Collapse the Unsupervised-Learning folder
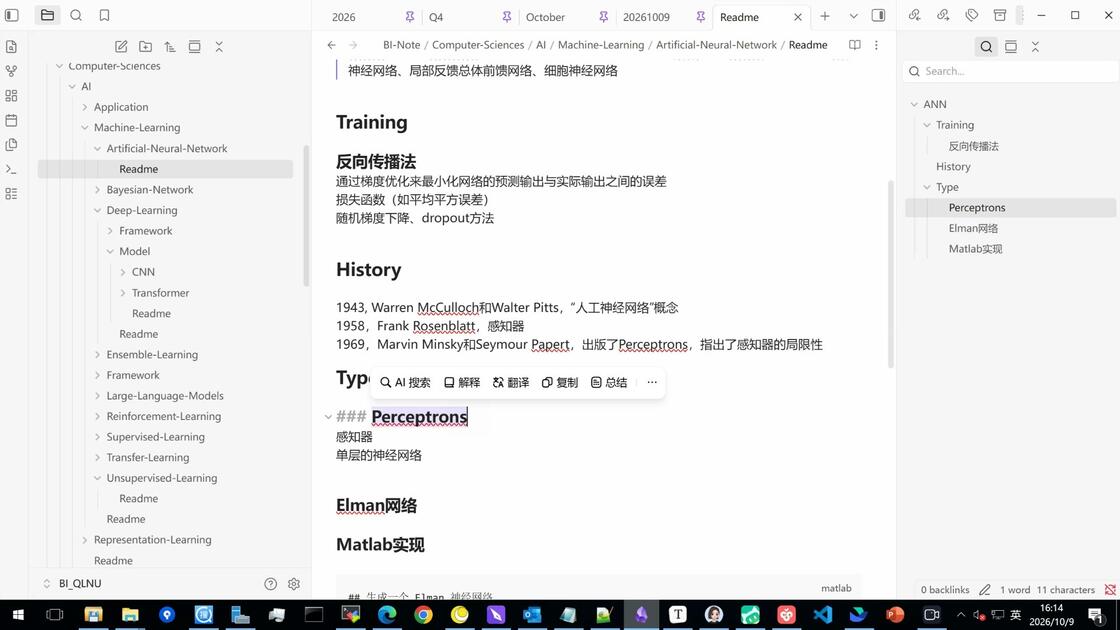This screenshot has height=630, width=1120. pyautogui.click(x=98, y=478)
